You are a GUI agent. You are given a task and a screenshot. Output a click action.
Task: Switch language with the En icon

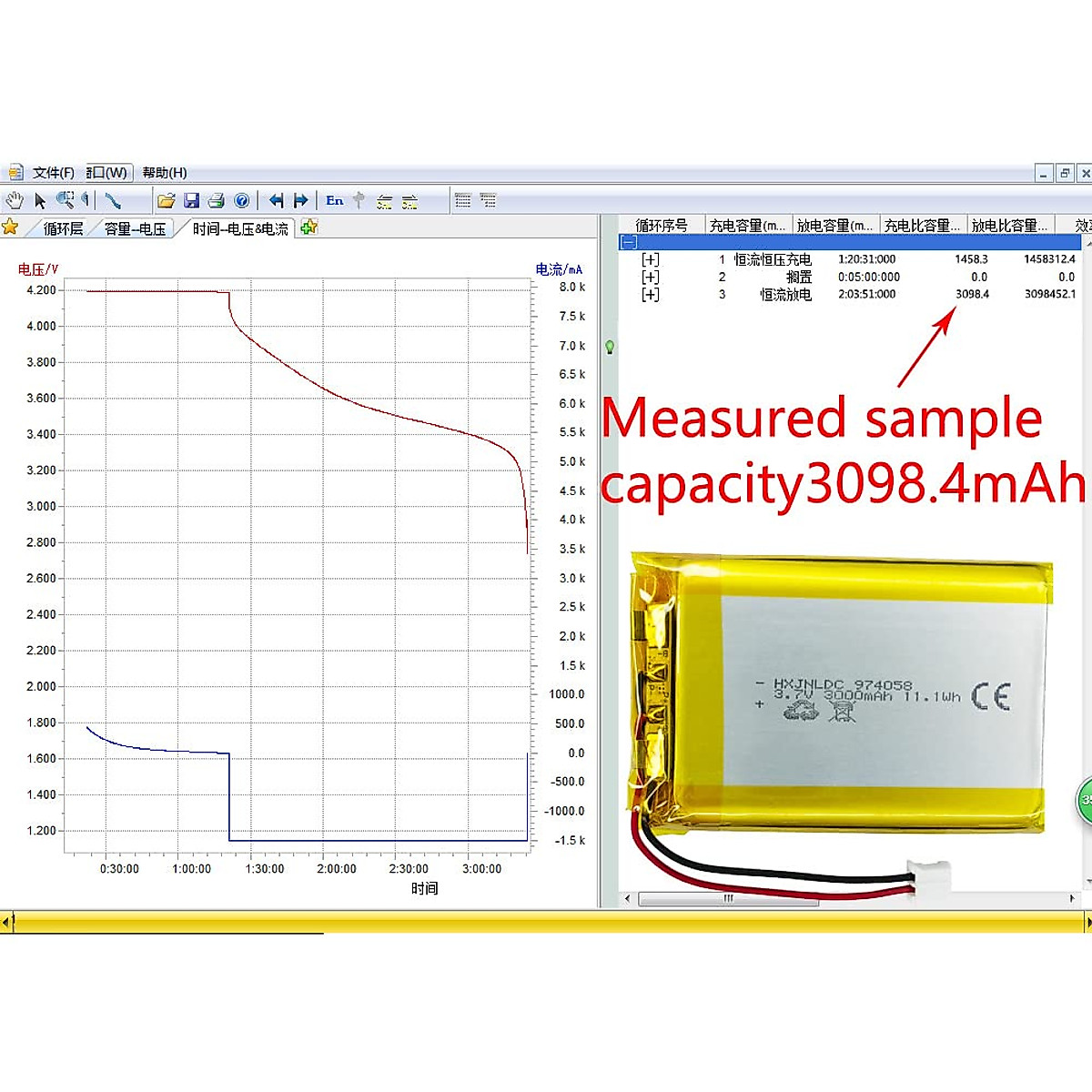pos(334,200)
